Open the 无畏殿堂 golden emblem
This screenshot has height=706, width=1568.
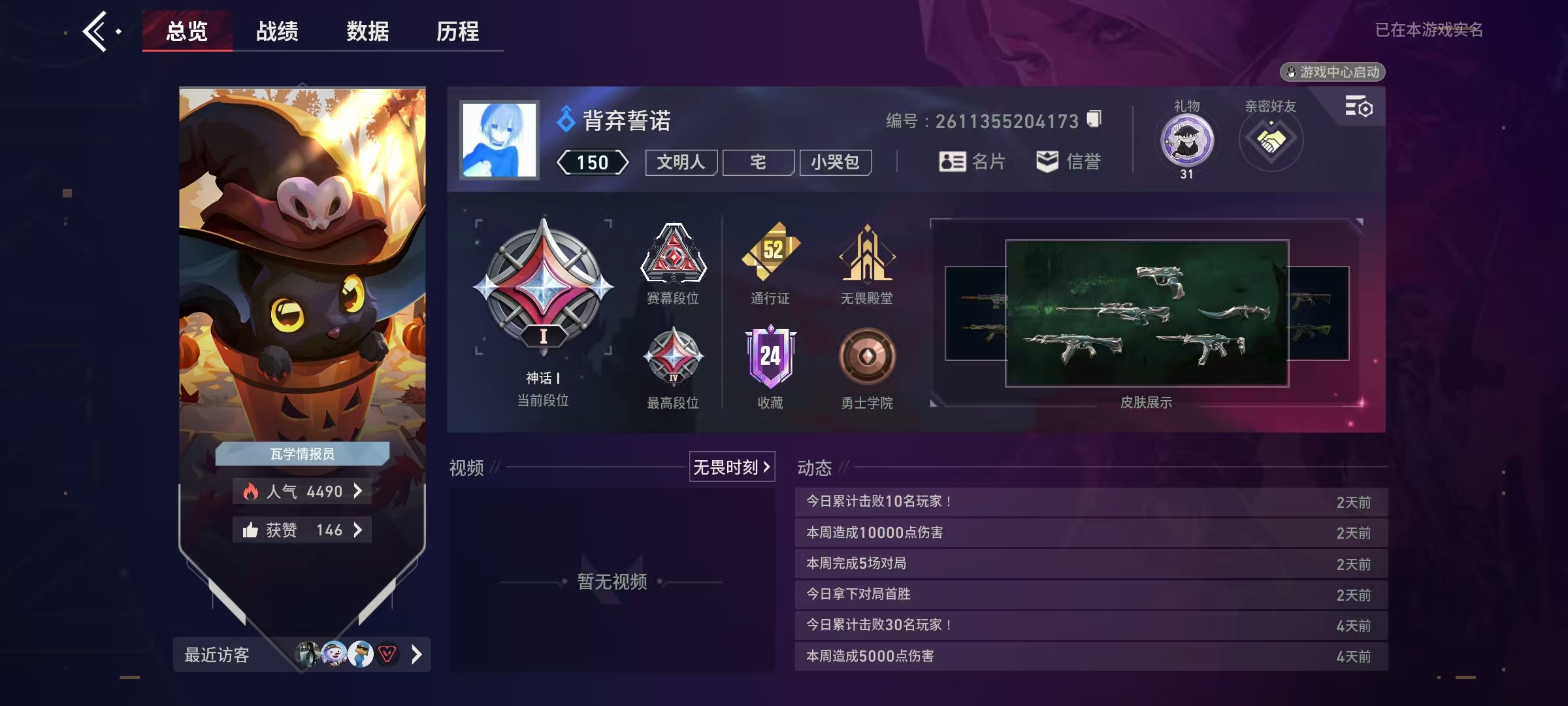click(867, 253)
